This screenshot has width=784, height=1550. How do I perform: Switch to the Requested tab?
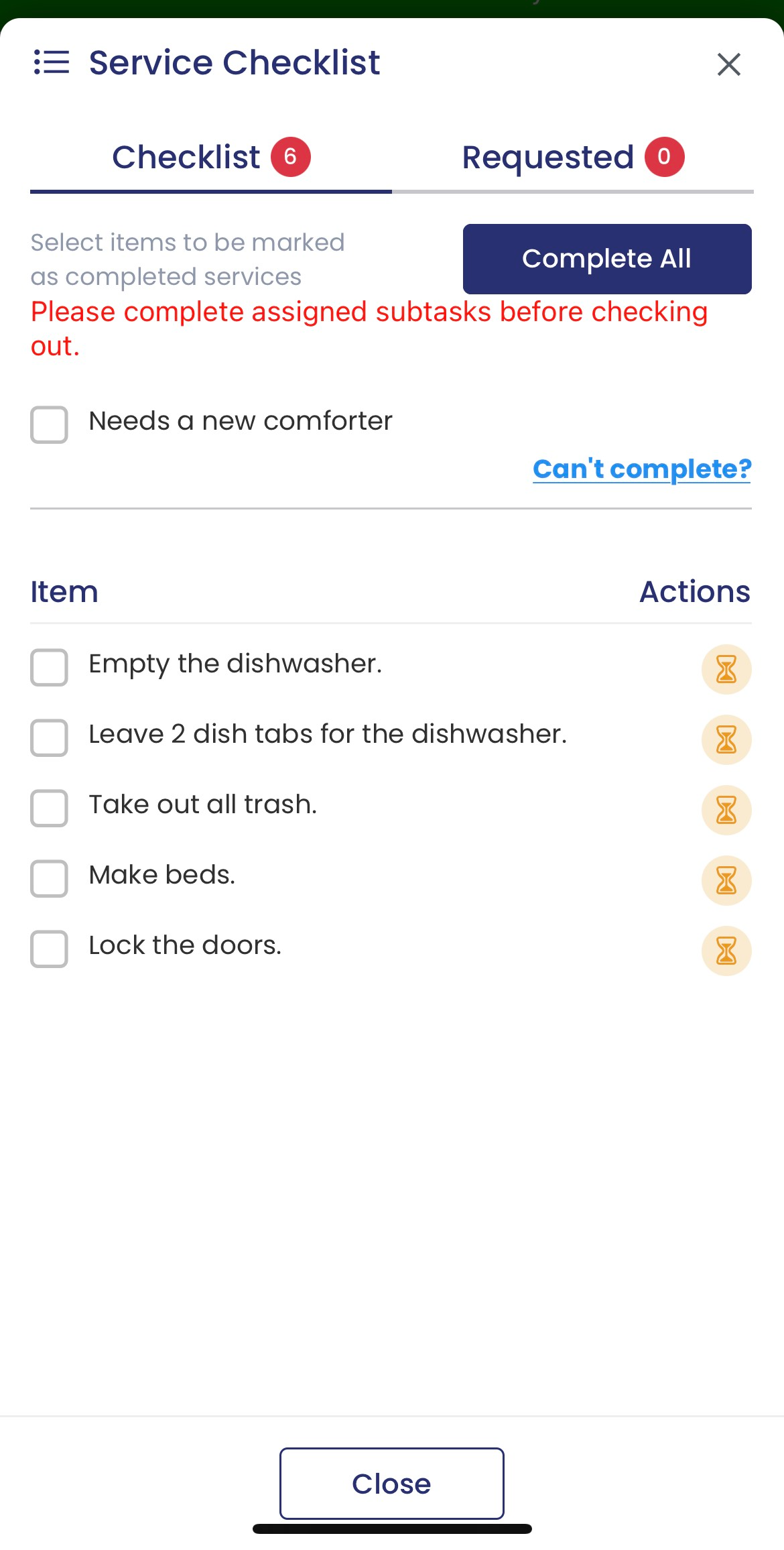point(547,156)
